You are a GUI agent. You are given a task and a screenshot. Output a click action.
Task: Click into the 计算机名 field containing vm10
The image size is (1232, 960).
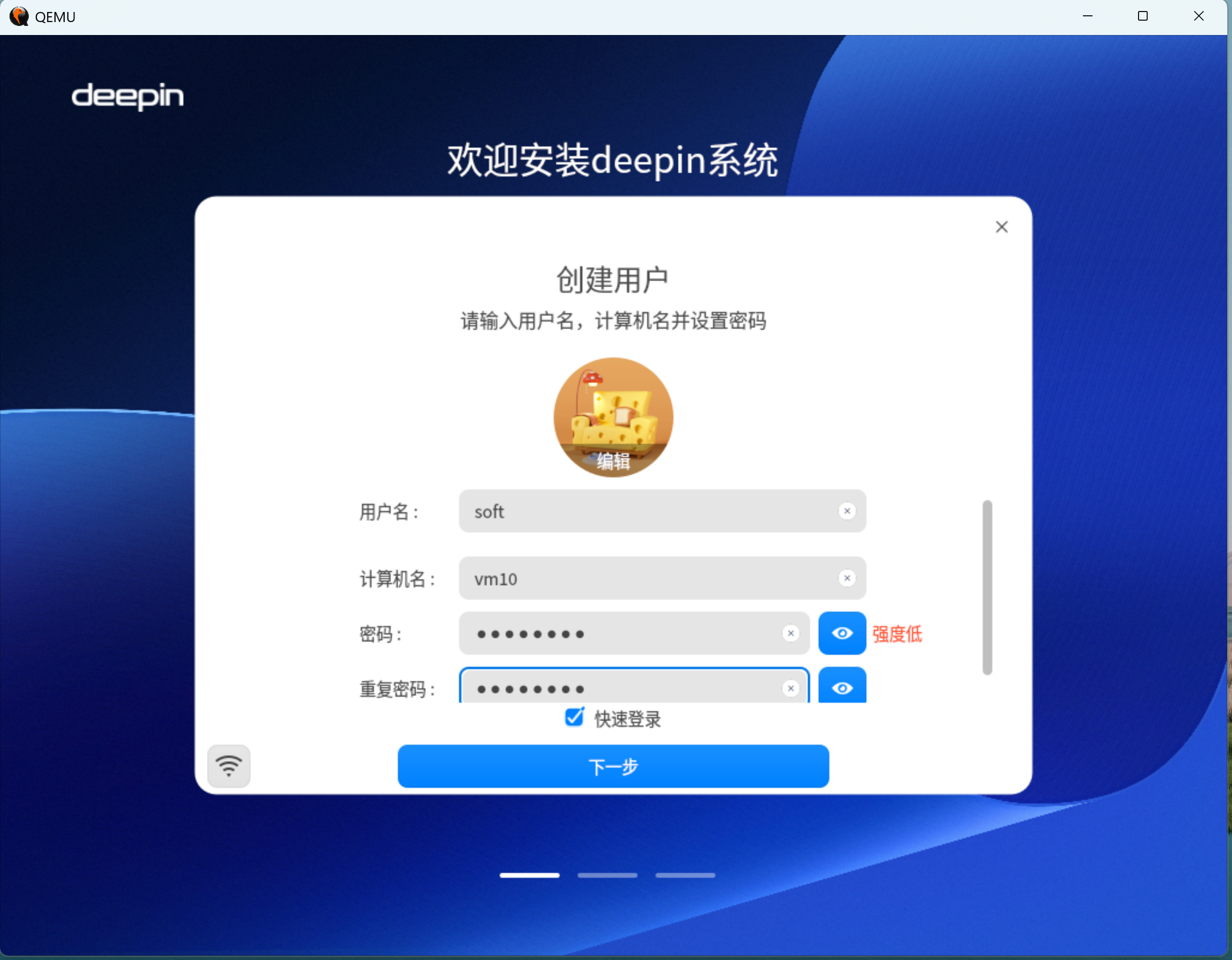(662, 578)
